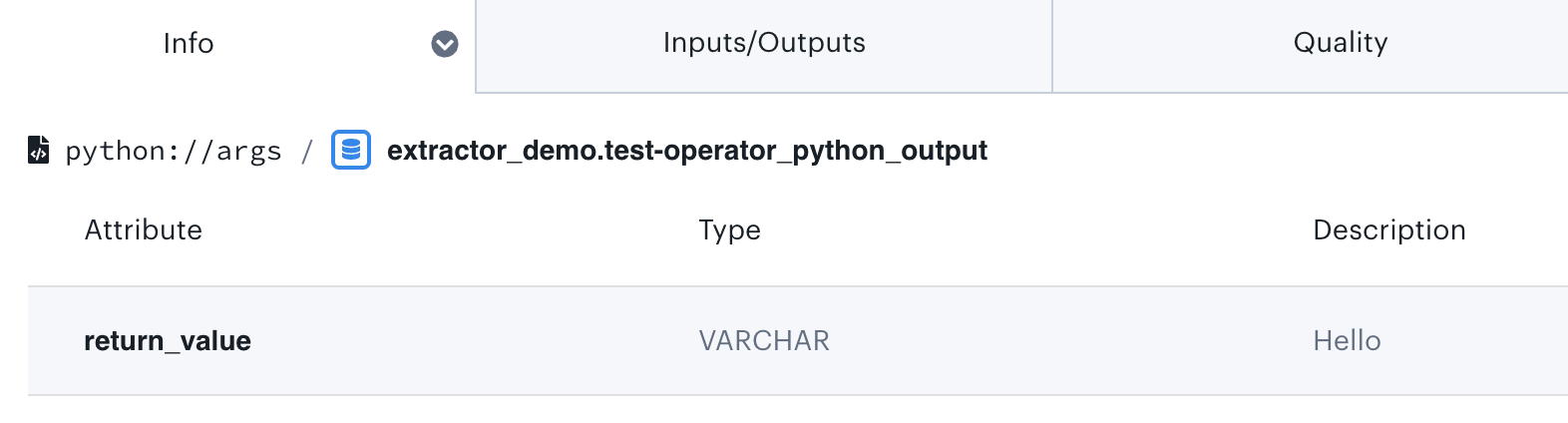This screenshot has width=1568, height=423.
Task: Expand the Info tab chevron dropdown
Action: [x=445, y=44]
